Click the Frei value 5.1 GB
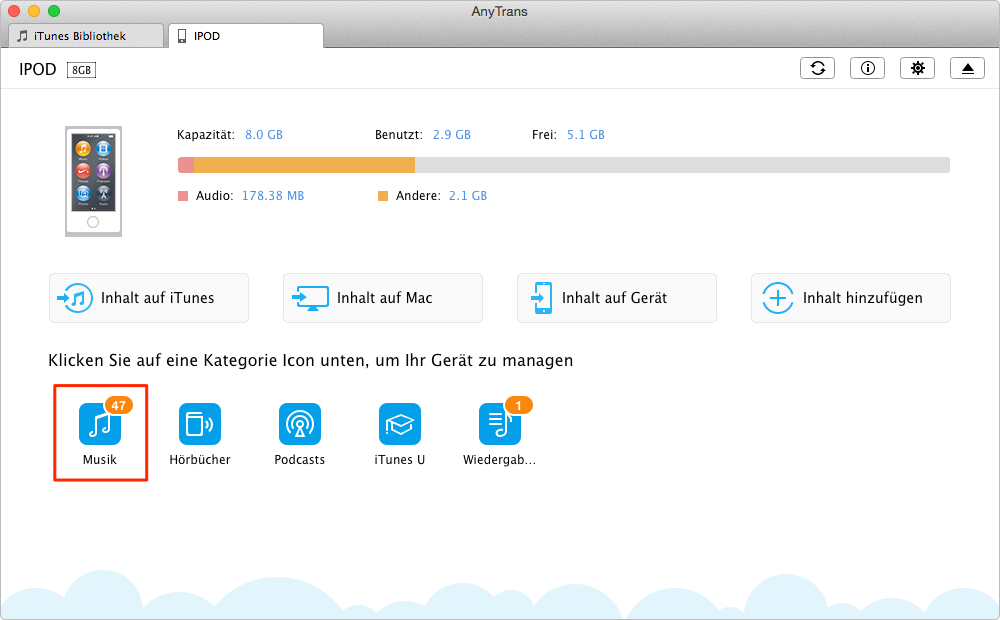Viewport: 1000px width, 620px height. click(585, 135)
